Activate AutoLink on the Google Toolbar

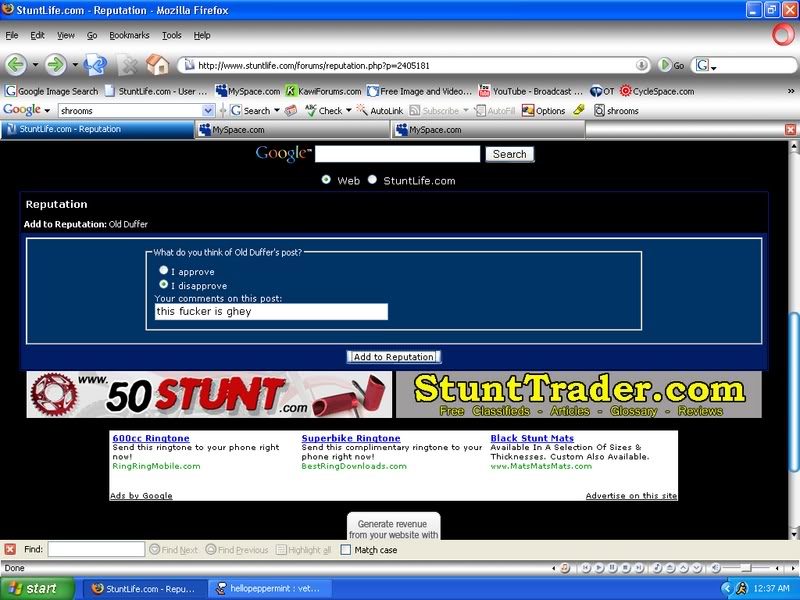tap(382, 109)
